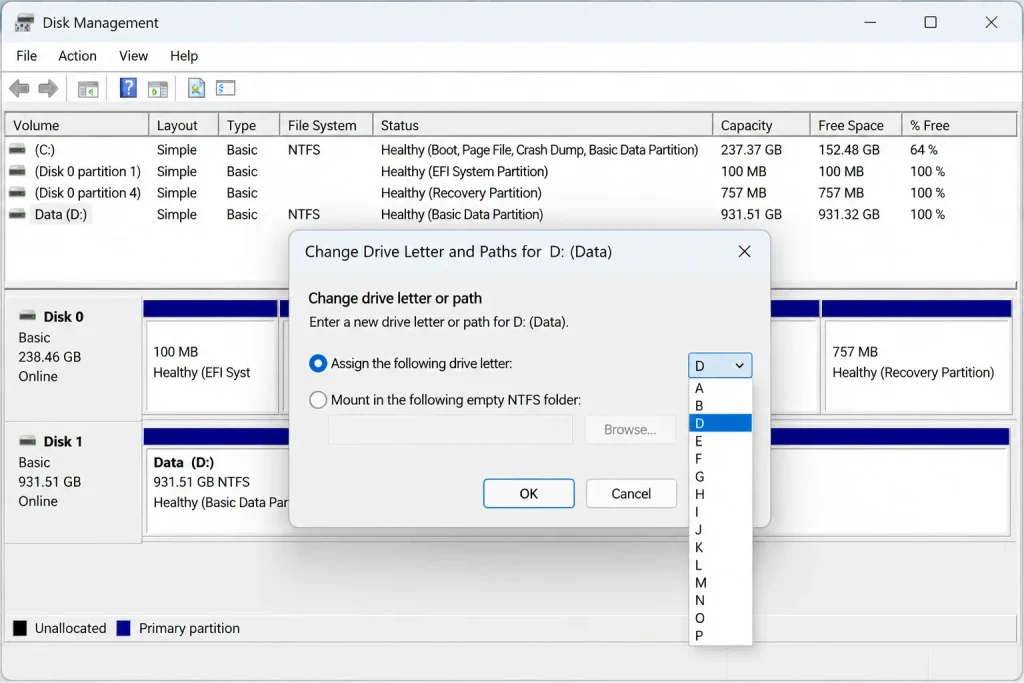Click the NTFS folder path input field
This screenshot has height=683, width=1024.
[x=451, y=430]
